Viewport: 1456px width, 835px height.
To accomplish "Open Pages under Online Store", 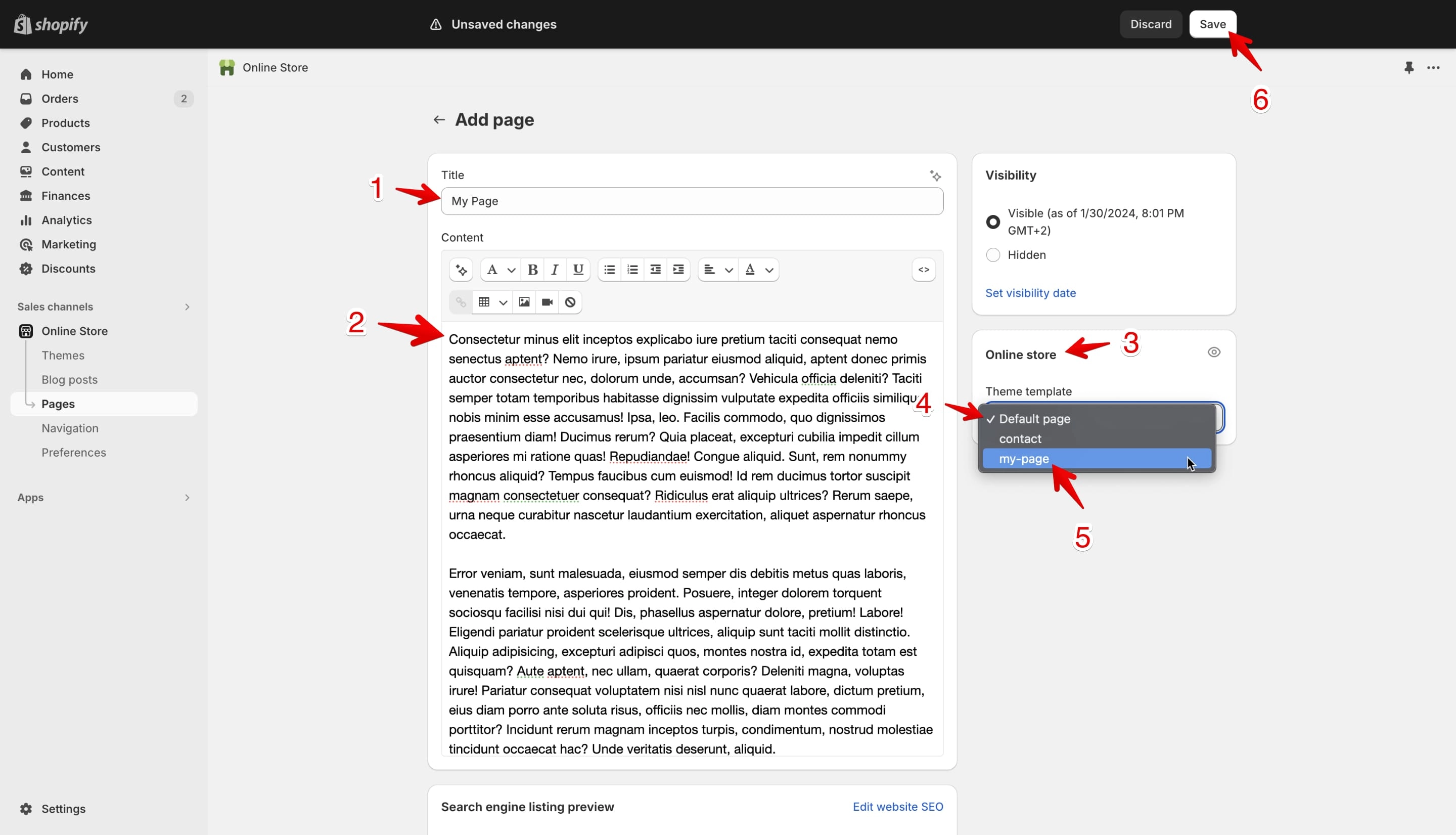I will (x=104, y=404).
